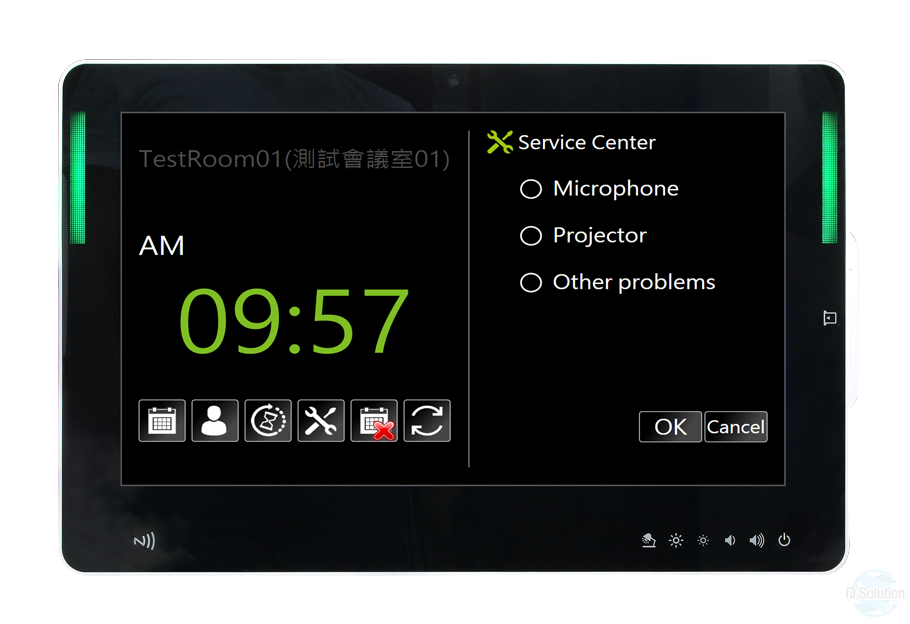The width and height of the screenshot is (910, 624).
Task: Tap the side bezel screen icon
Action: pyautogui.click(x=830, y=318)
